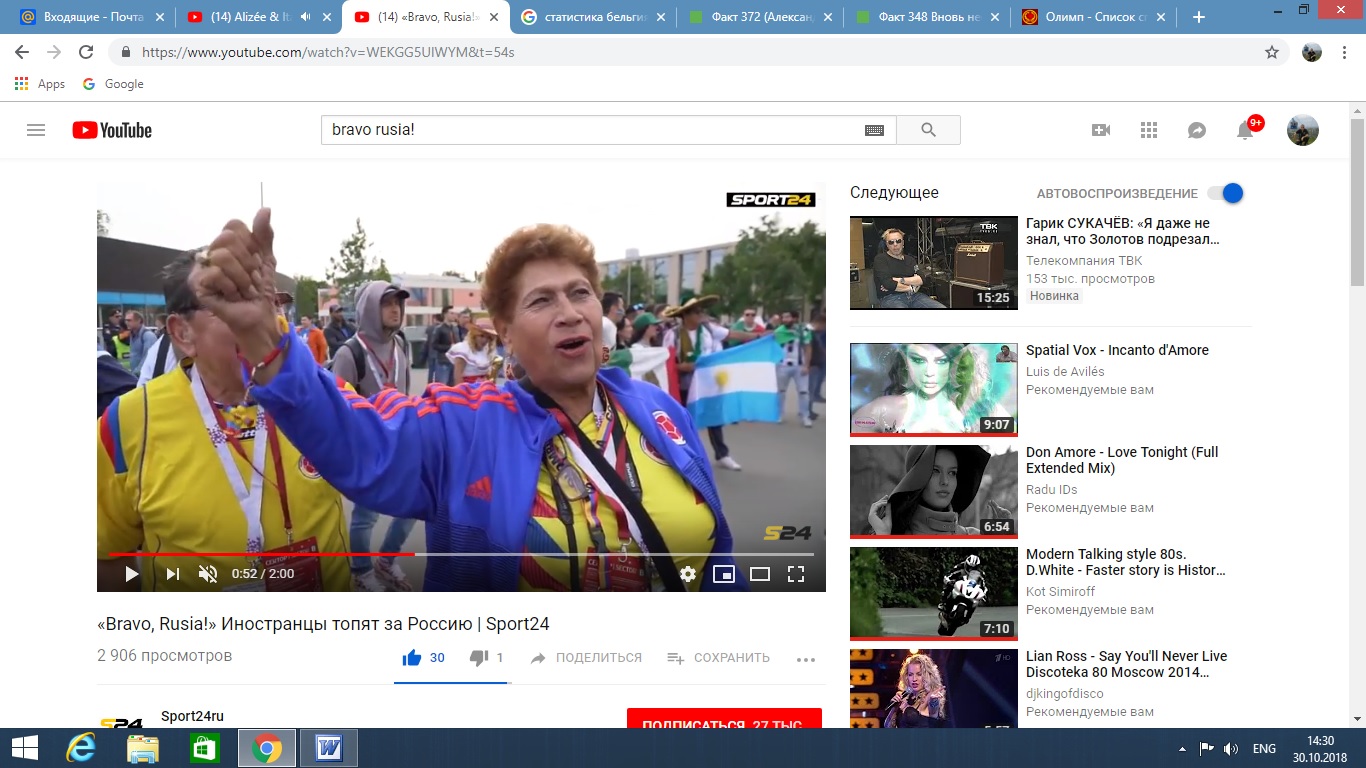Open File Explorer from the taskbar
Image resolution: width=1366 pixels, height=768 pixels.
(x=143, y=748)
